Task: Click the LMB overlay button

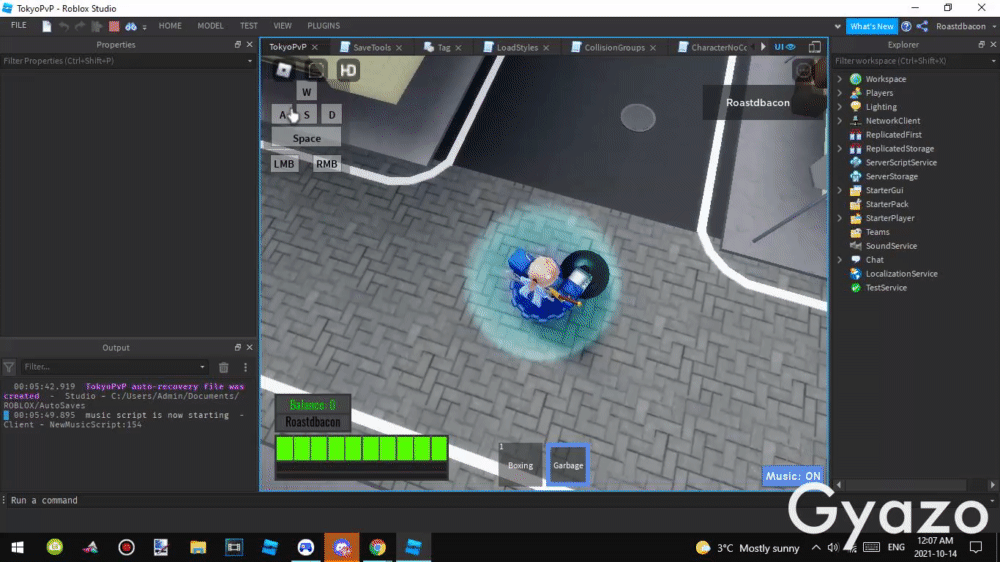Action: 284,164
